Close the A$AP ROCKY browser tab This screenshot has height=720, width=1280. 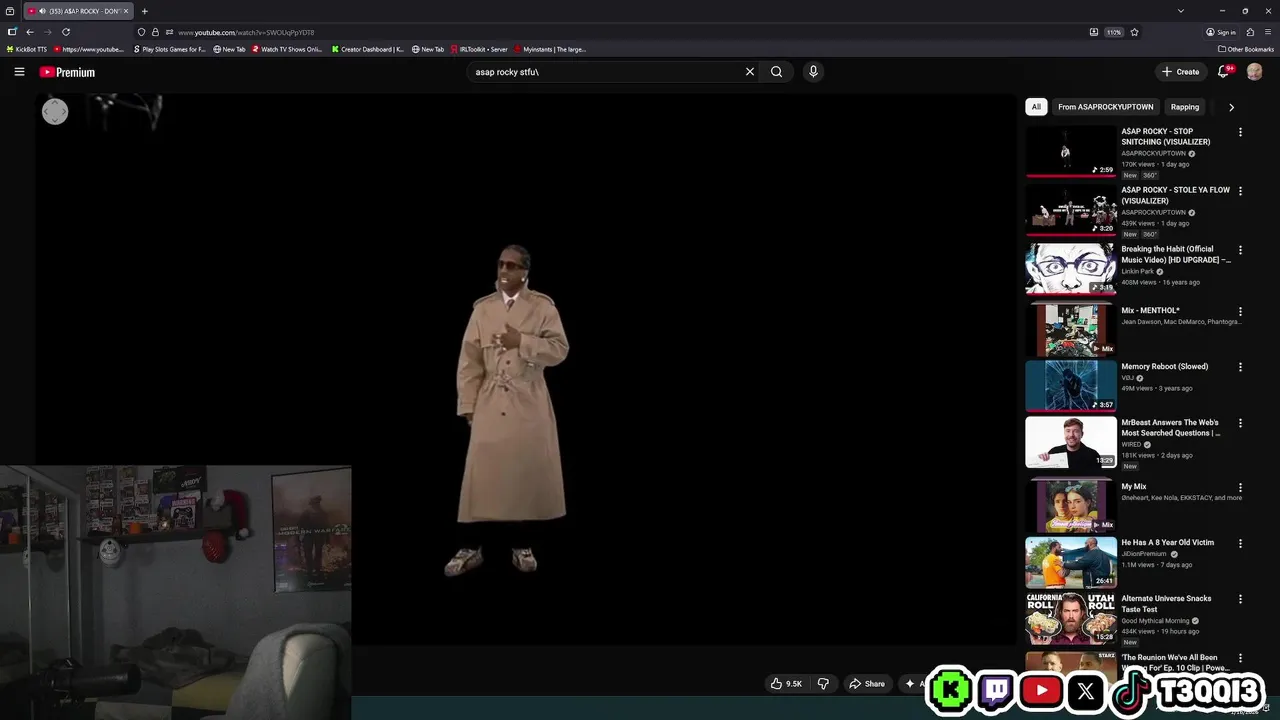point(126,11)
